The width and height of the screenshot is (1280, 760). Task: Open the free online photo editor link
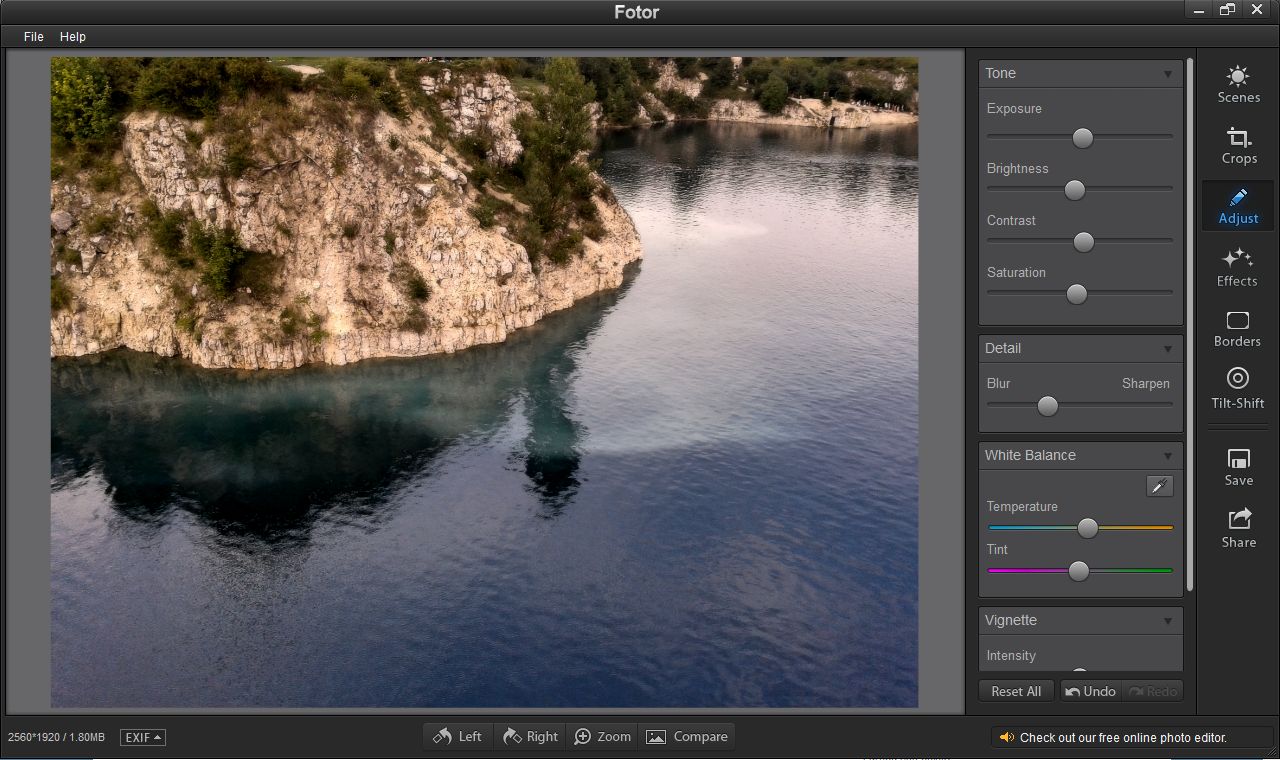click(x=1123, y=737)
